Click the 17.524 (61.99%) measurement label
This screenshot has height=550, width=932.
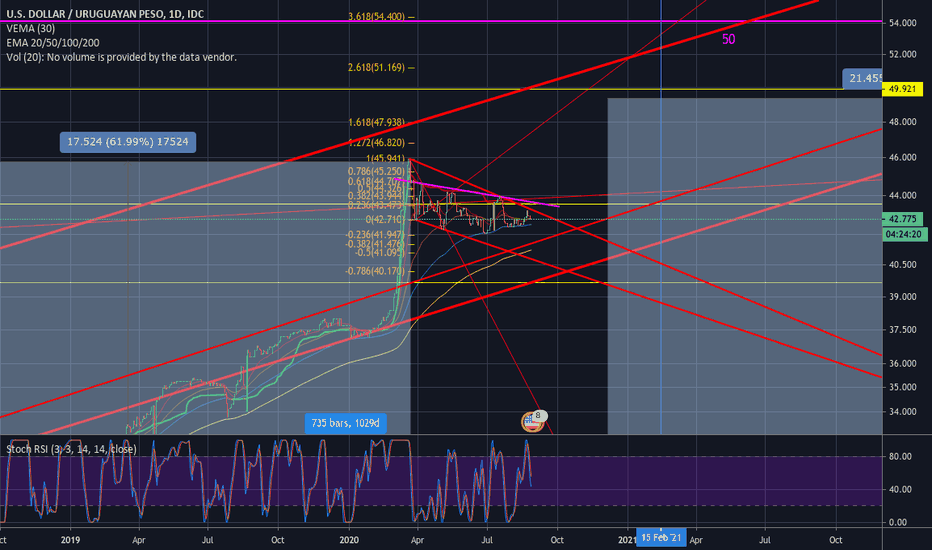[128, 142]
